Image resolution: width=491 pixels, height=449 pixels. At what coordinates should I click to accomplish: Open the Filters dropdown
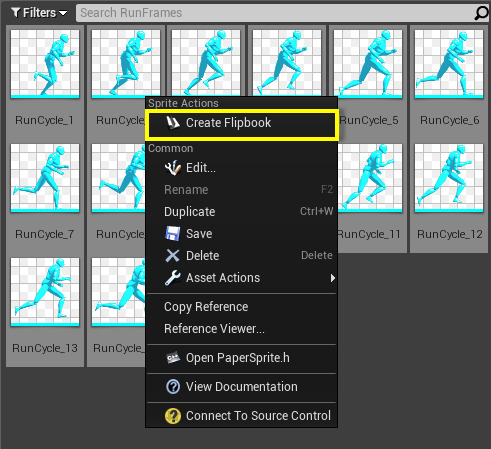39,13
